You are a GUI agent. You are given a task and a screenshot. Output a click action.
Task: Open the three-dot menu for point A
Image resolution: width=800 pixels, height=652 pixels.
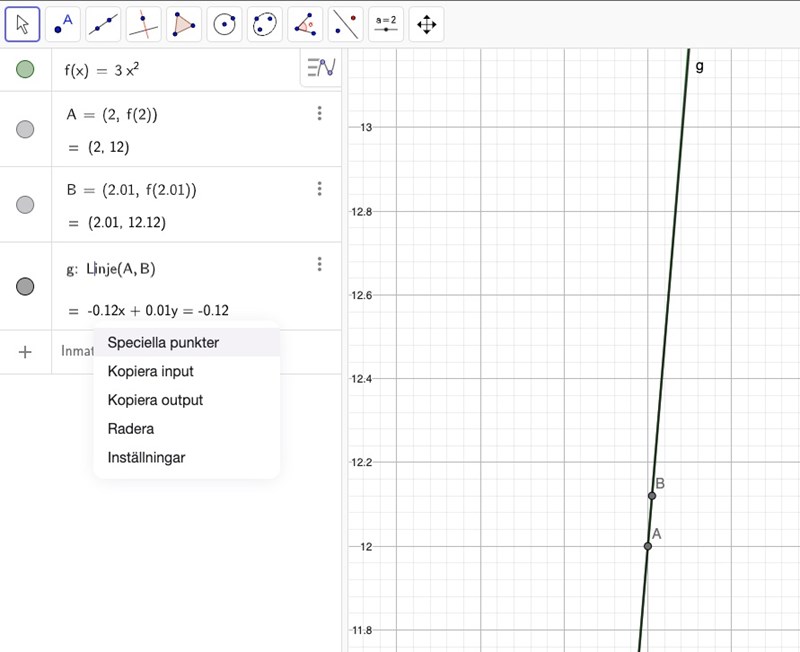pyautogui.click(x=319, y=114)
